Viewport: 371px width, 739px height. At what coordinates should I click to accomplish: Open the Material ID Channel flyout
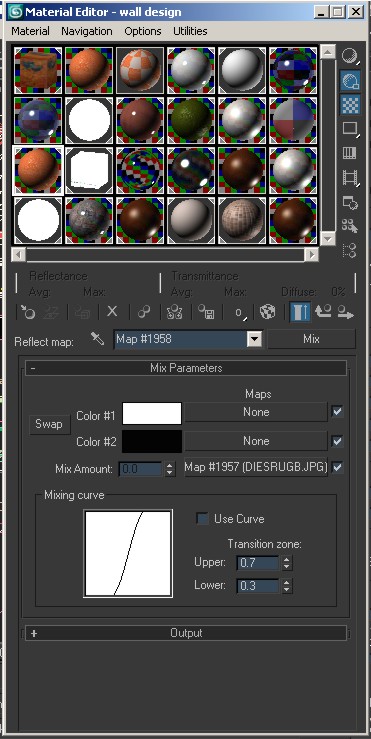tap(240, 312)
